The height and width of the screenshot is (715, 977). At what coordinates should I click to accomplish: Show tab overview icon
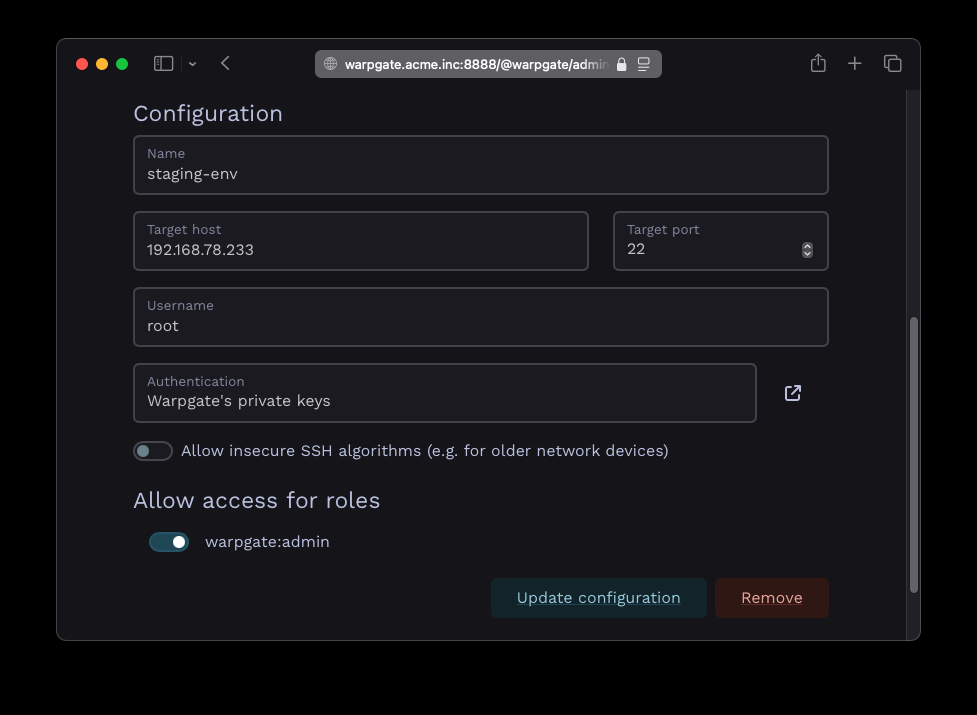[x=892, y=64]
